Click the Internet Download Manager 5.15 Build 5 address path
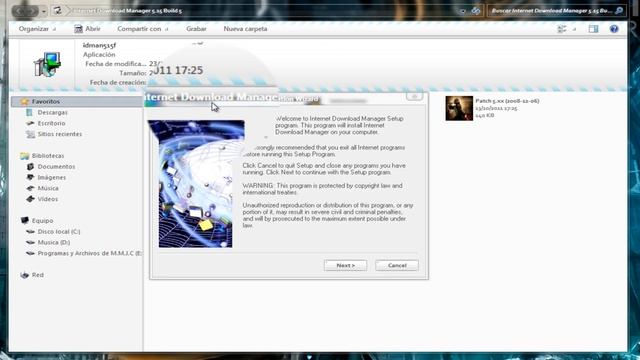The width and height of the screenshot is (640, 360). (128, 11)
